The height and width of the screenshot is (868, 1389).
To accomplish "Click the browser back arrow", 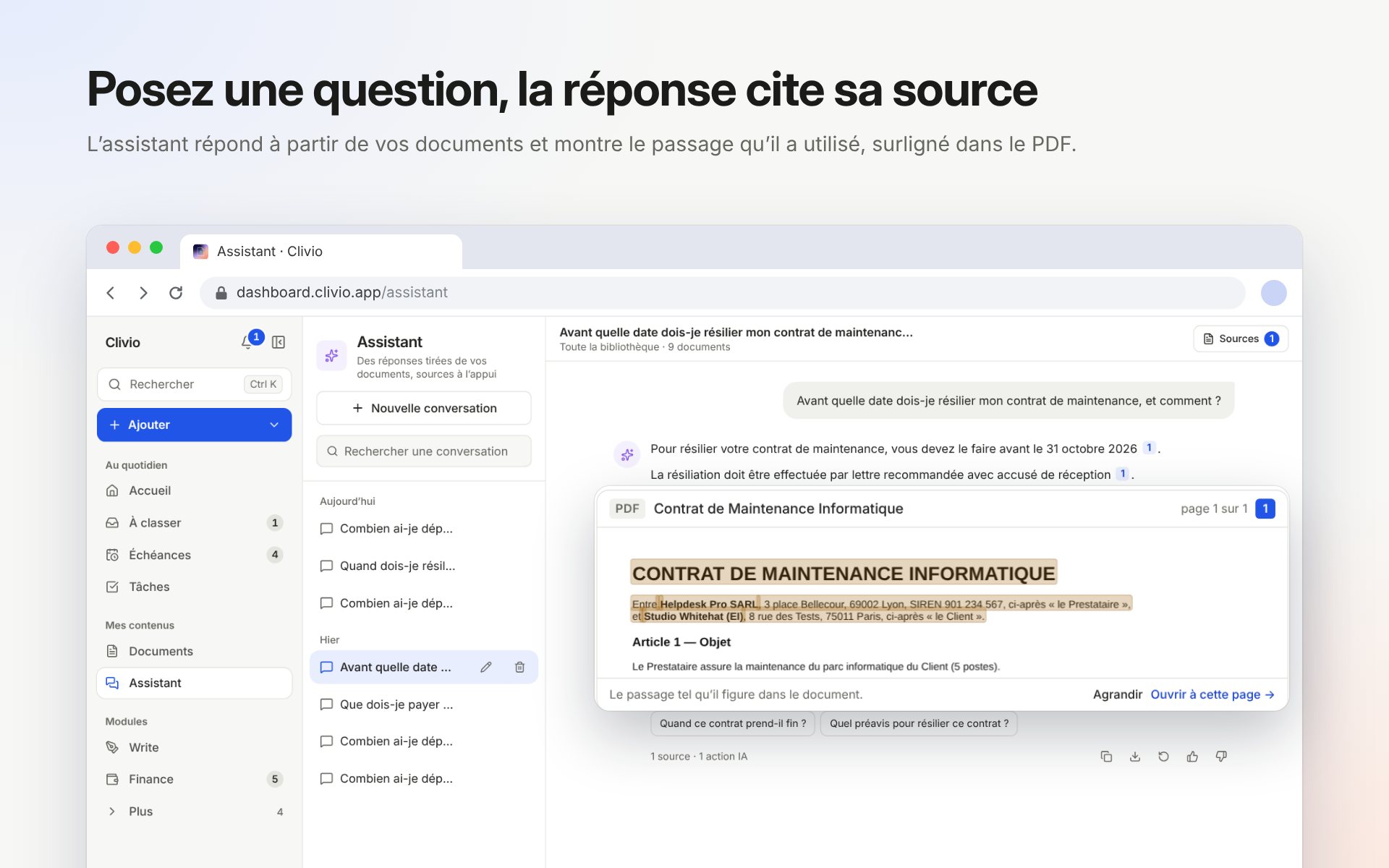I will click(111, 293).
